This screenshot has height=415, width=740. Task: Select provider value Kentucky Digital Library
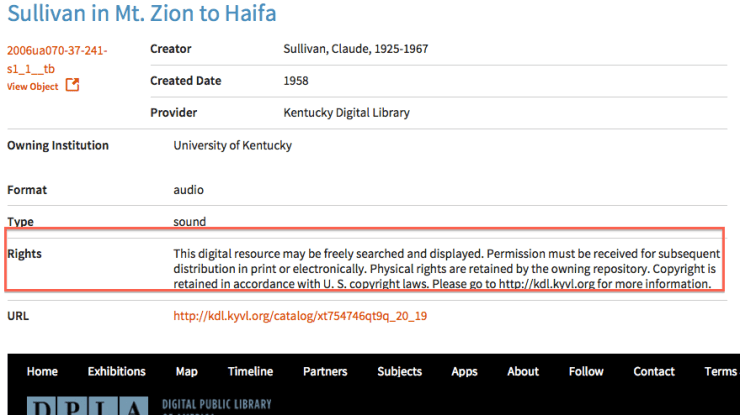(x=346, y=113)
